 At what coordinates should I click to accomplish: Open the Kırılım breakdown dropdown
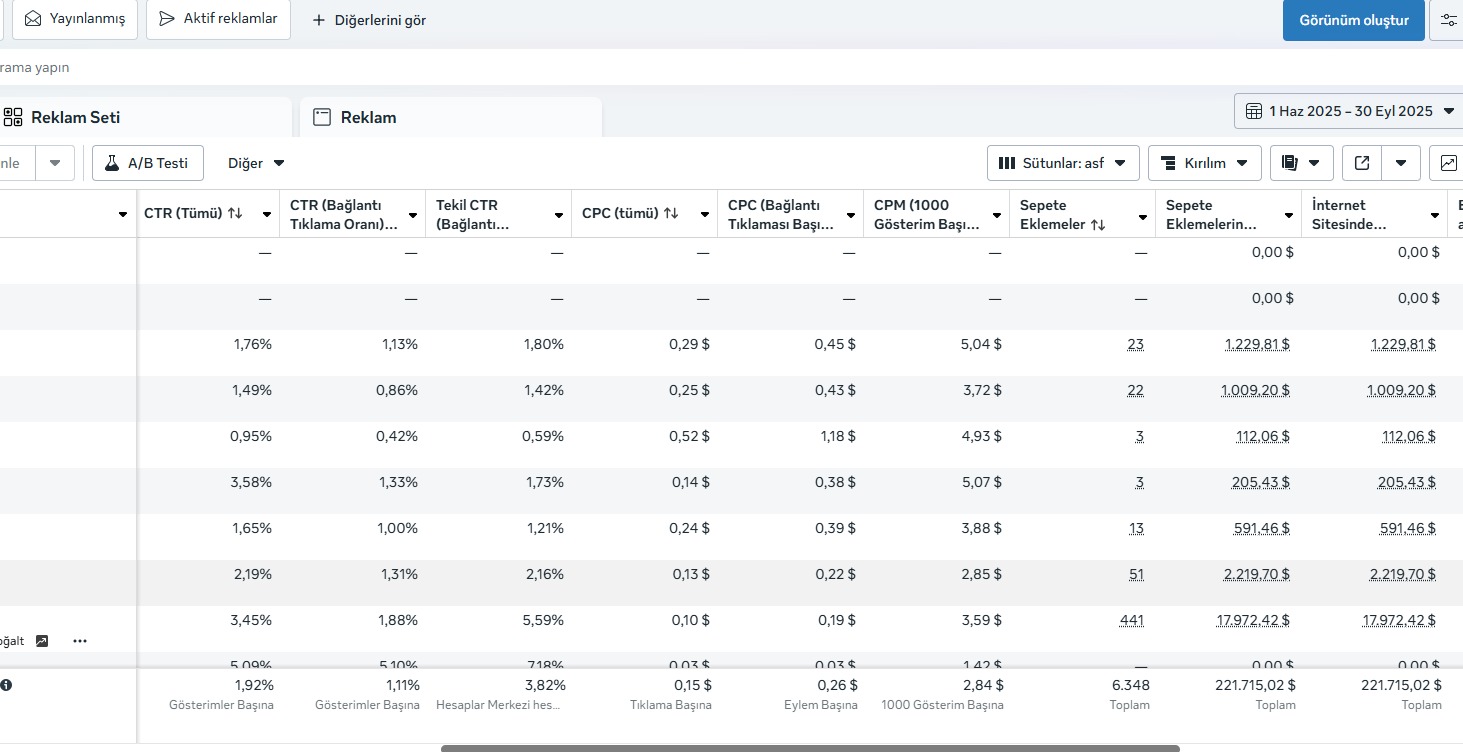[x=1204, y=163]
